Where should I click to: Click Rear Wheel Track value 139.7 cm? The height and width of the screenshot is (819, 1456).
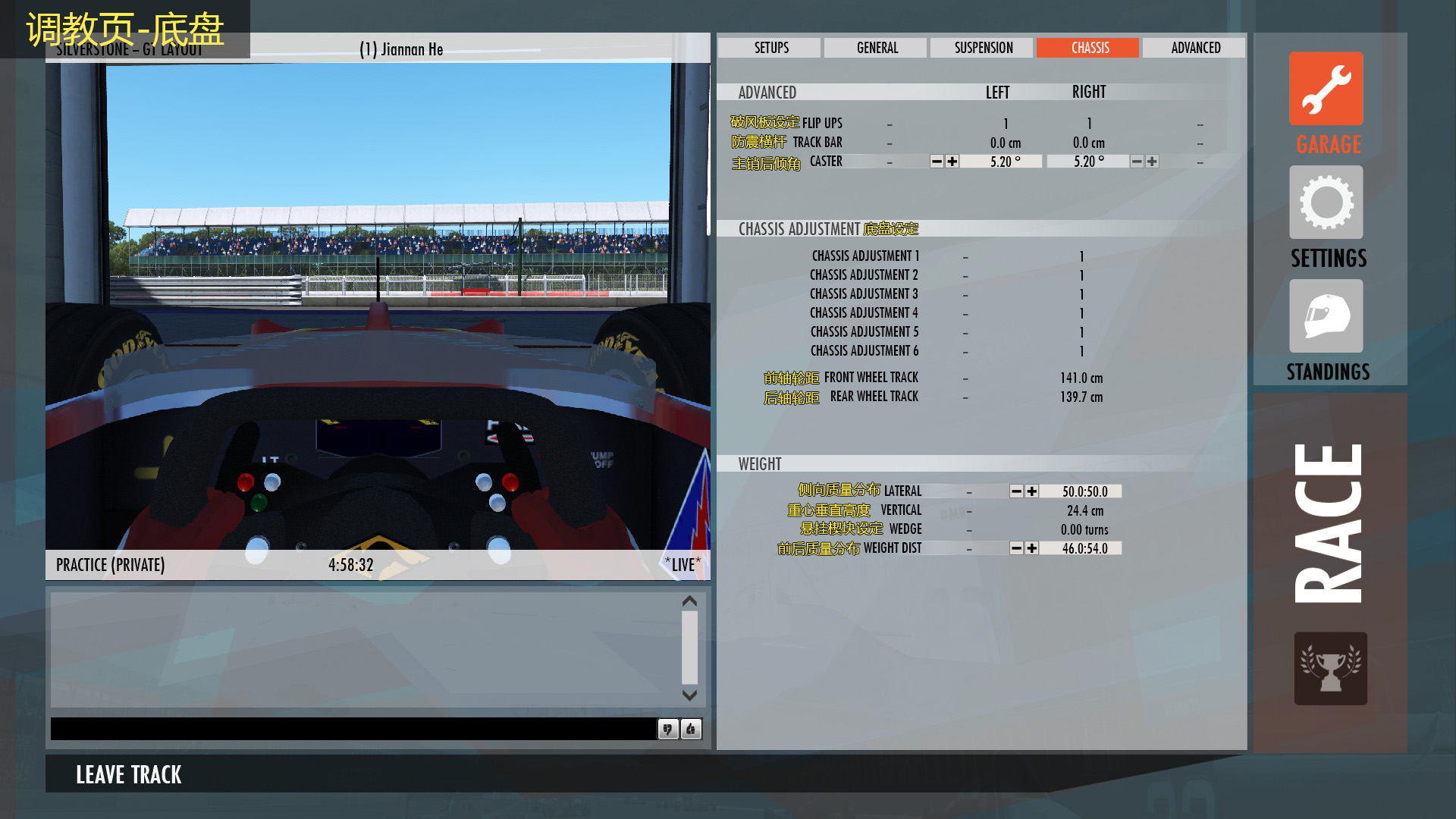click(x=1081, y=397)
